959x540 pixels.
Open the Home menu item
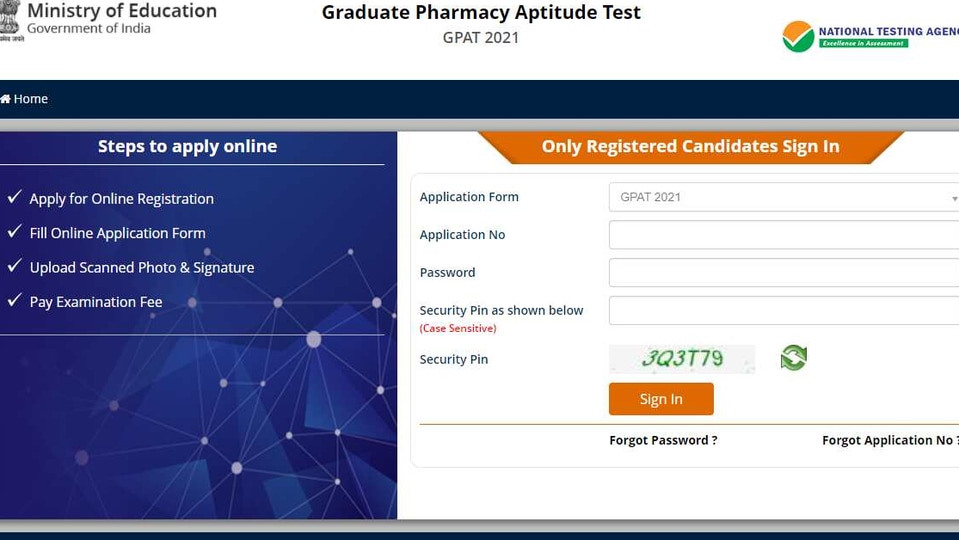click(24, 99)
